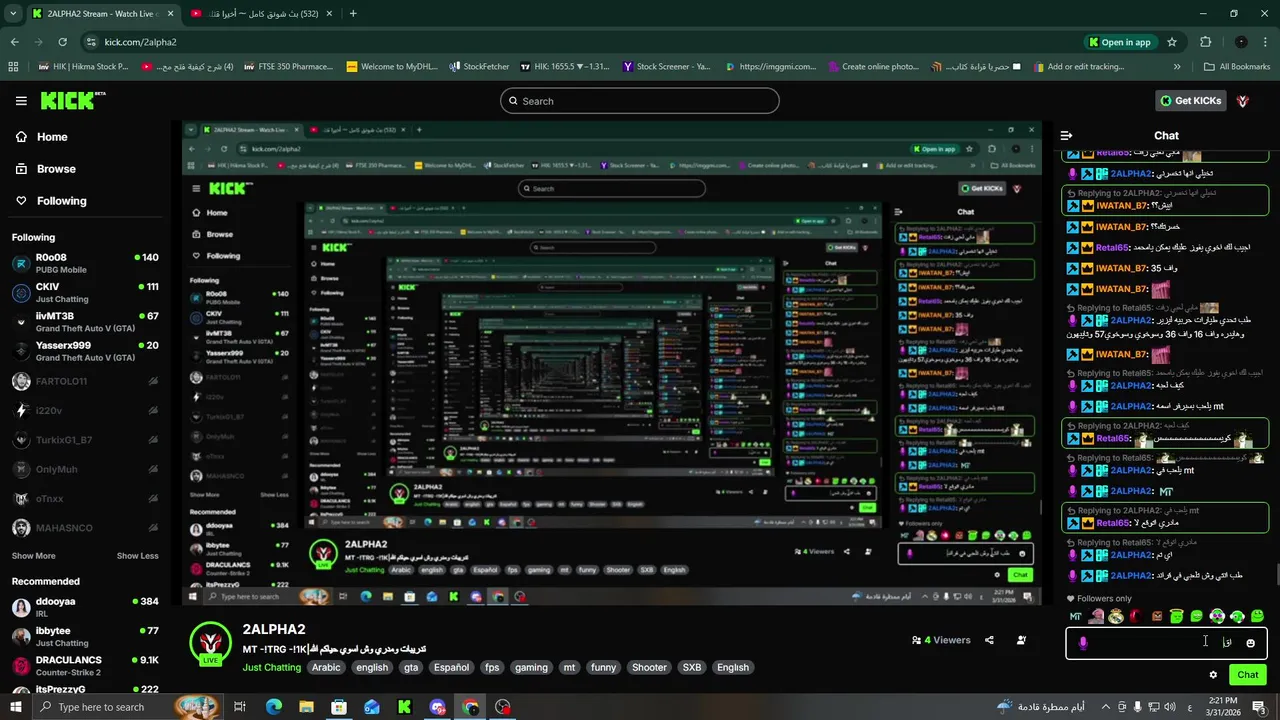Image resolution: width=1280 pixels, height=720 pixels.
Task: Open the Just Chatting category link
Action: tap(271, 667)
